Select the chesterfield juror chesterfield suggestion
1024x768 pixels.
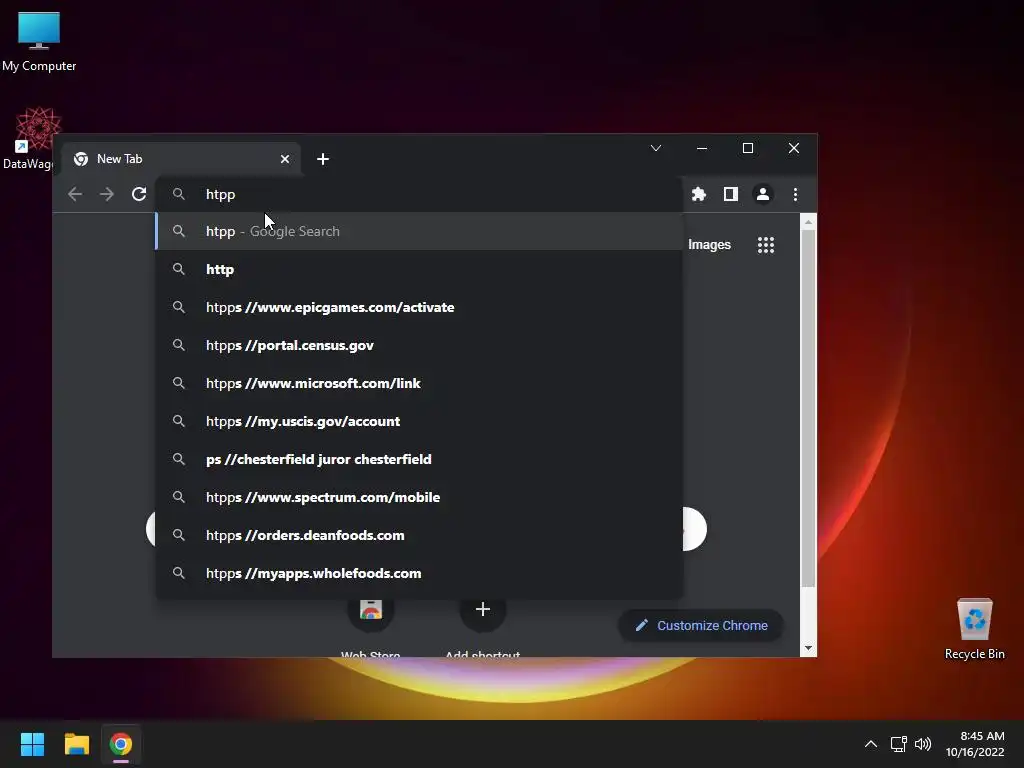click(x=419, y=459)
